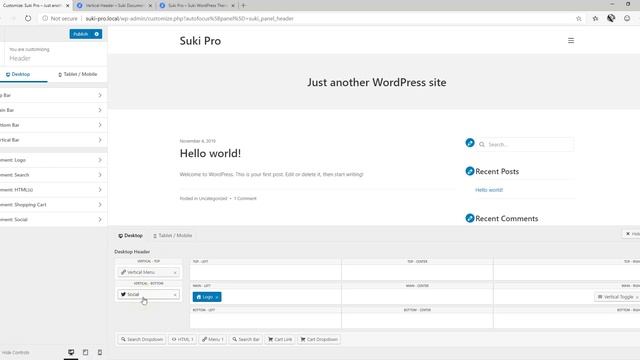Click the sidebar Search input field

point(524,144)
